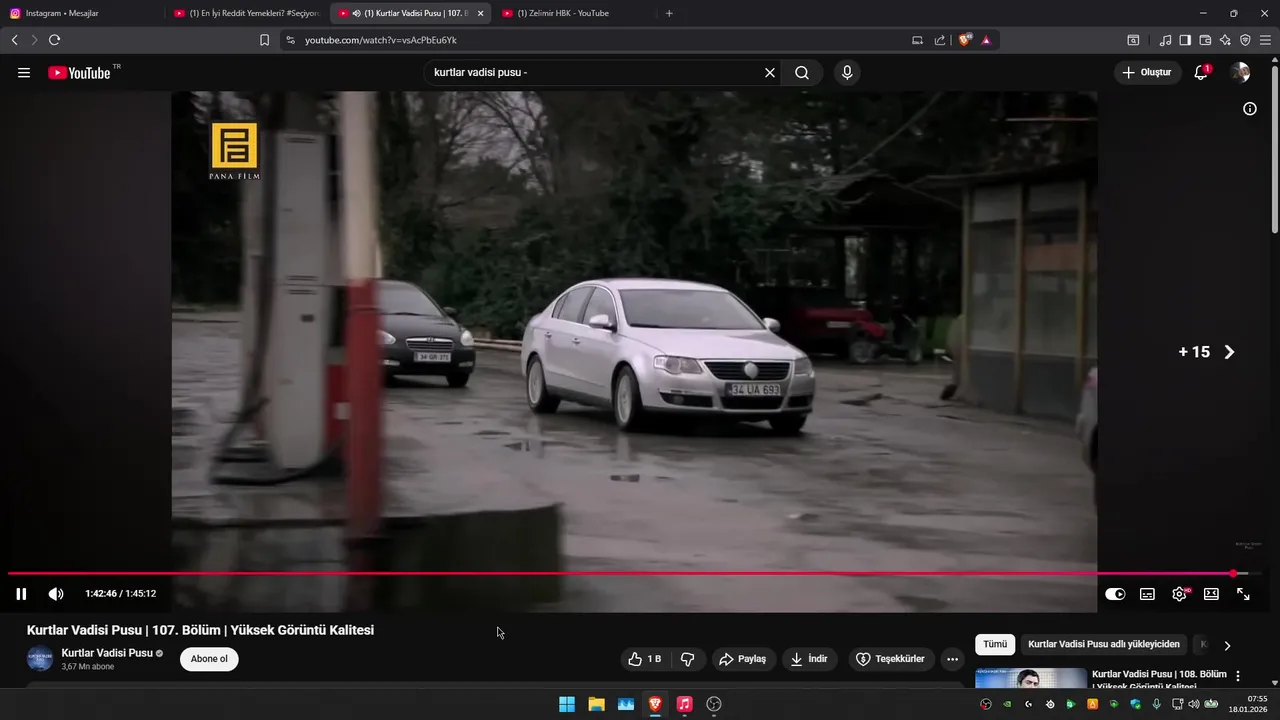Go to the YouTube home logo
The height and width of the screenshot is (720, 1280).
[79, 73]
